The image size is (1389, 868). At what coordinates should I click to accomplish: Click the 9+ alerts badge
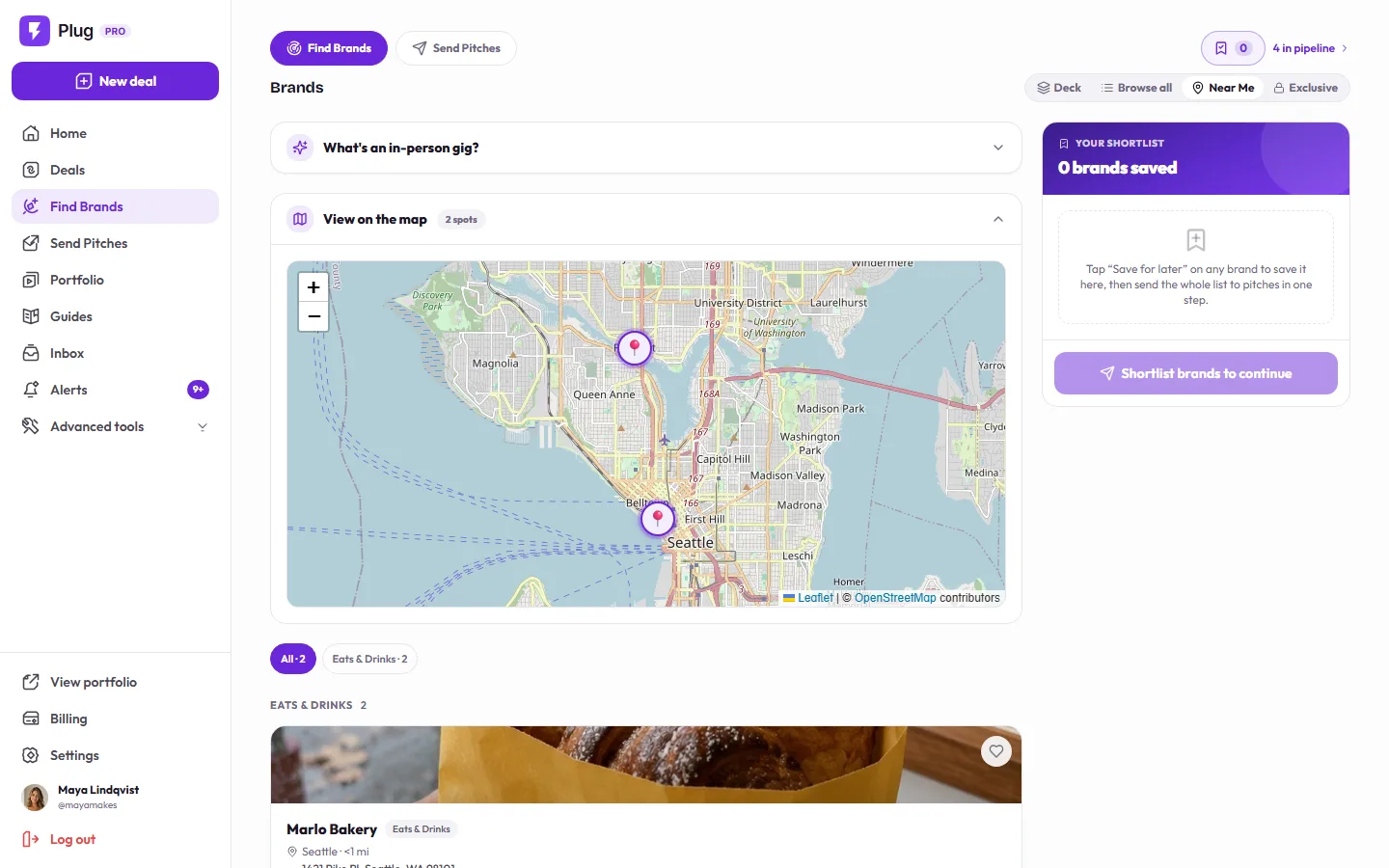click(x=198, y=390)
